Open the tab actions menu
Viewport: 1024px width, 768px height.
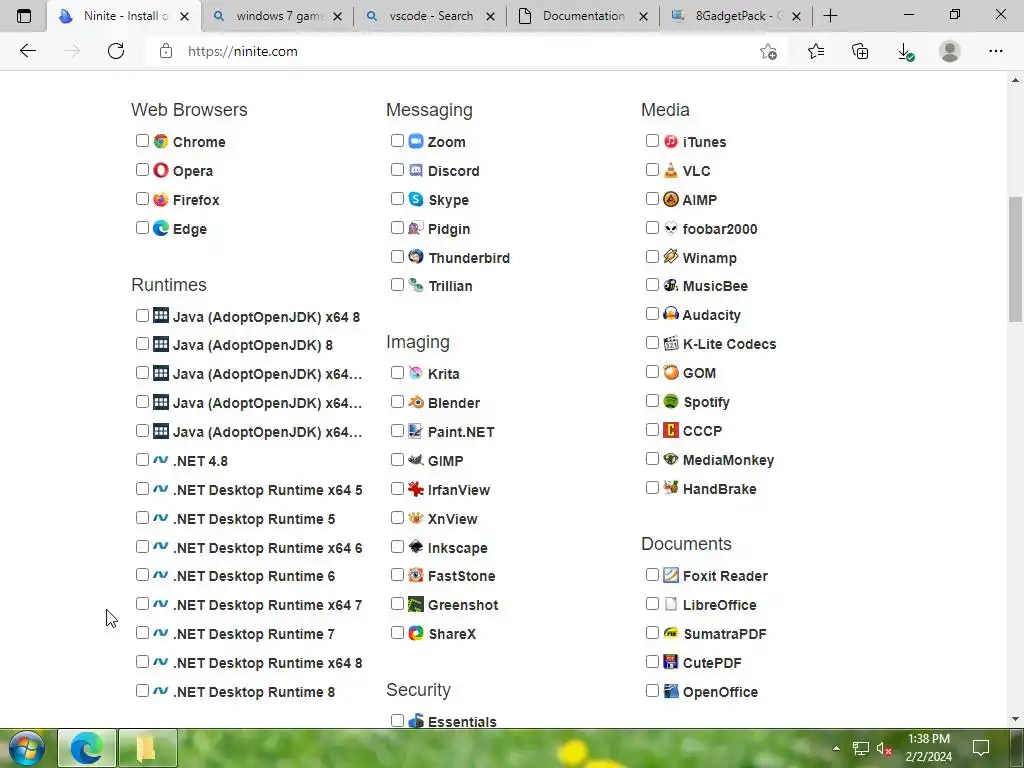coord(24,16)
